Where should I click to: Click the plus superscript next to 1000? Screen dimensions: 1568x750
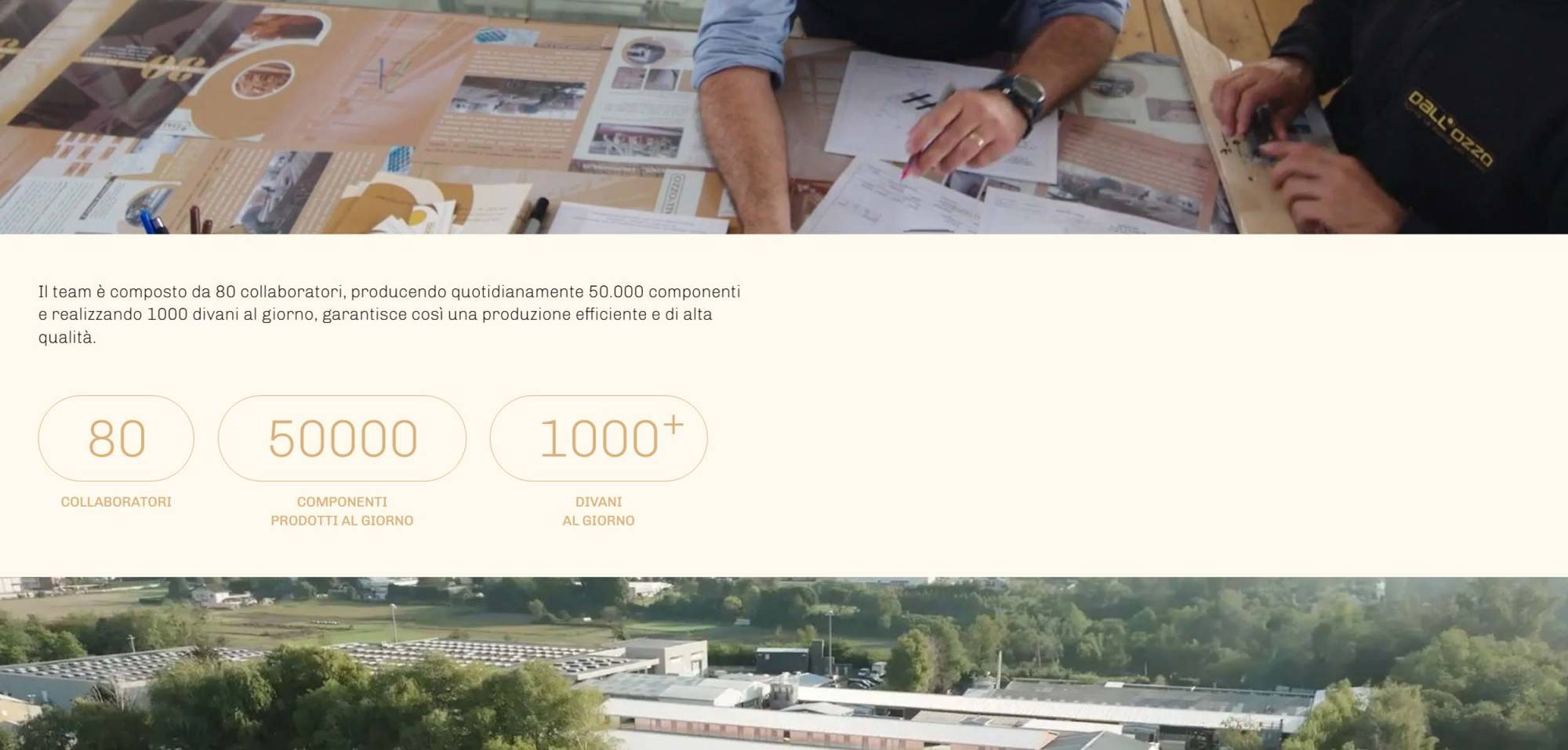[673, 425]
